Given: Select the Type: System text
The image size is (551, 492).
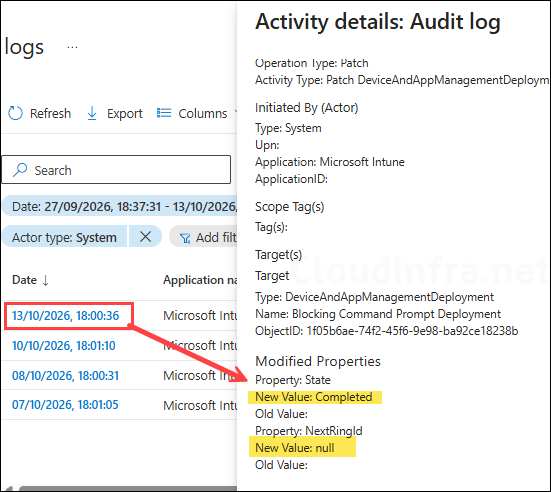Looking at the screenshot, I should coord(288,128).
